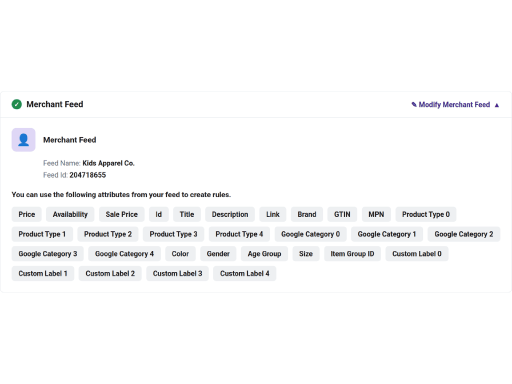
Task: Select the Title attribute chip
Action: pos(187,214)
